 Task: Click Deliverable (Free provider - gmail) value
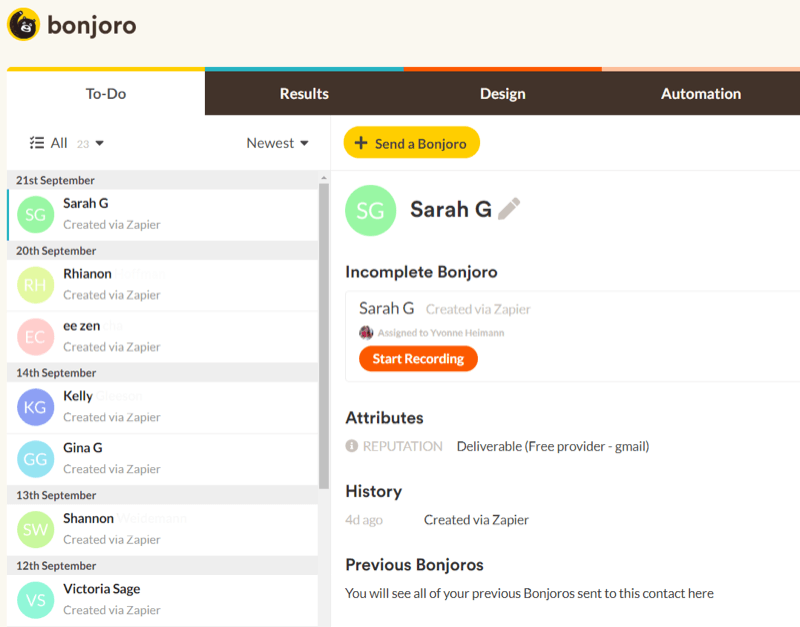tap(553, 446)
